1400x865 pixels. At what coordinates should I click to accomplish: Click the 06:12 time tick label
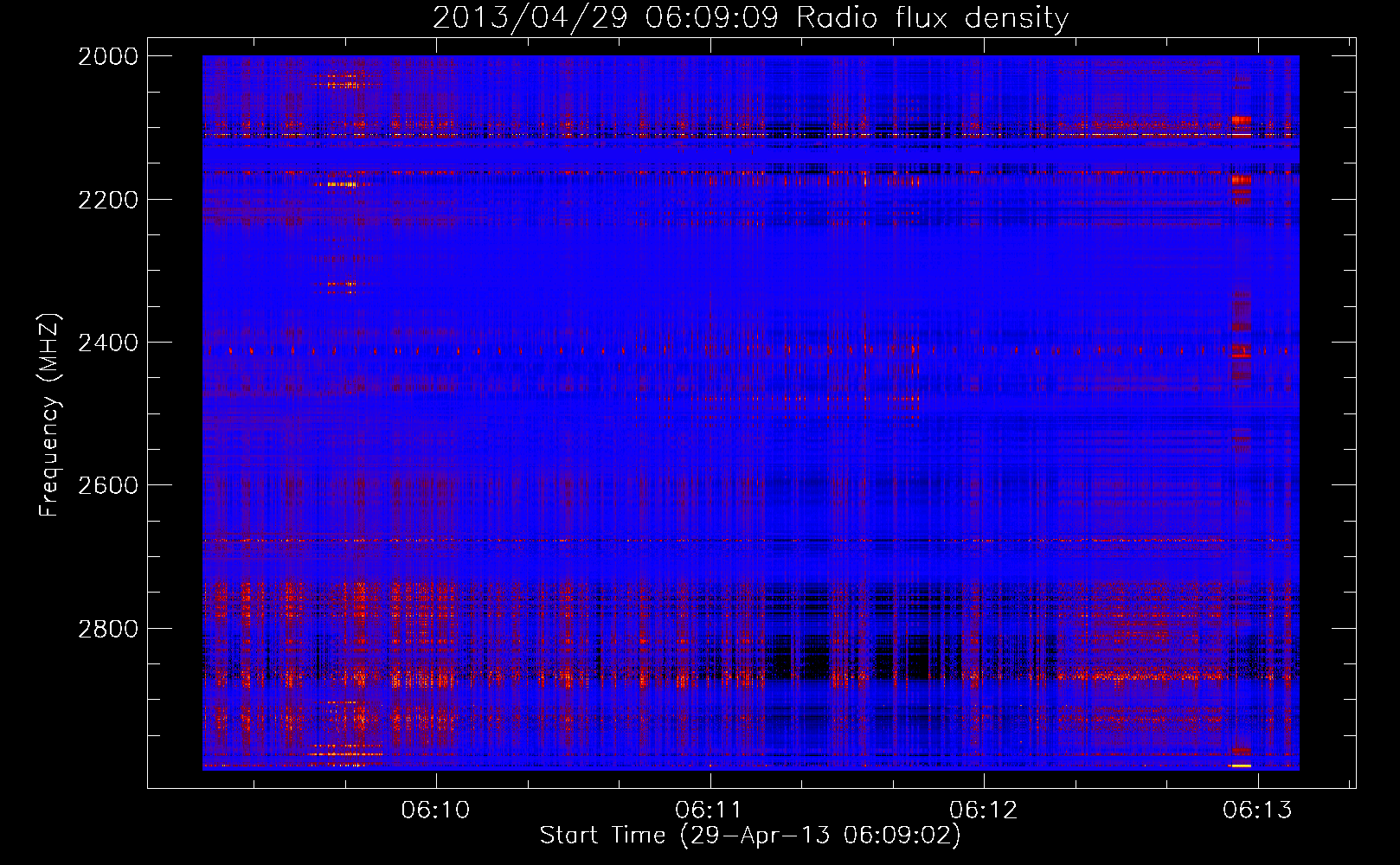pyautogui.click(x=984, y=810)
